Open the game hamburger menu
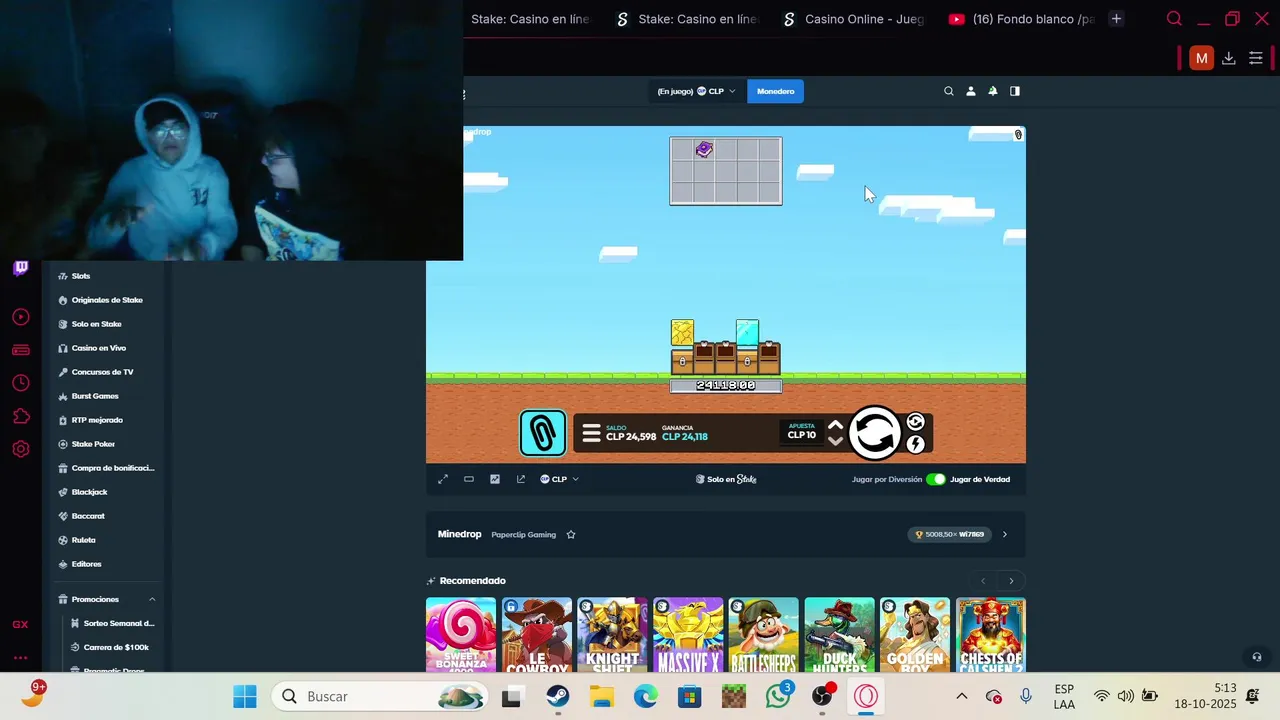 (x=591, y=433)
